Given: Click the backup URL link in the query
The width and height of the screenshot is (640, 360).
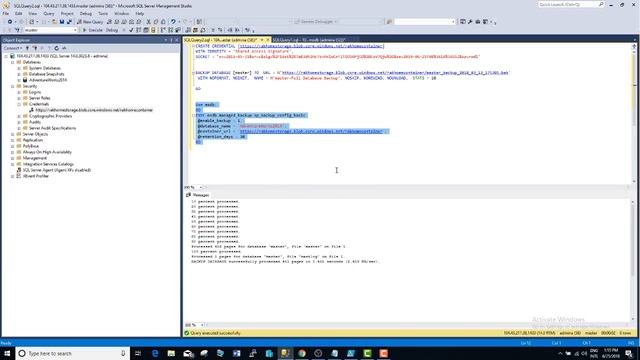Looking at the screenshot, I should pos(395,73).
